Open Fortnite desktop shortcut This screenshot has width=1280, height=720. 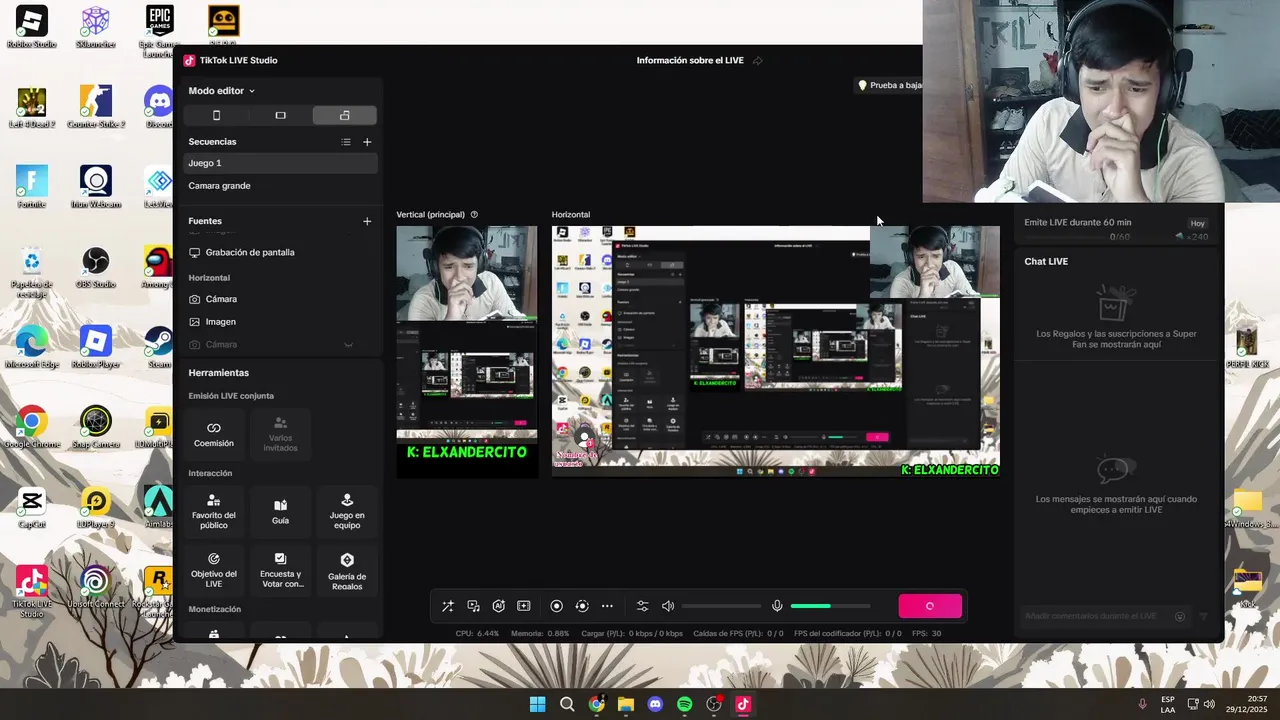(x=32, y=187)
